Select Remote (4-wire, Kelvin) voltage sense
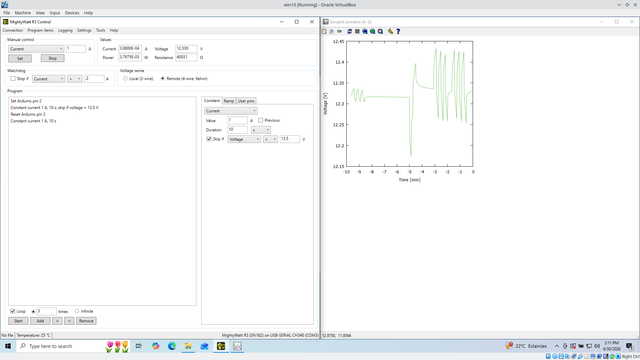Image resolution: width=640 pixels, height=360 pixels. tap(163, 78)
